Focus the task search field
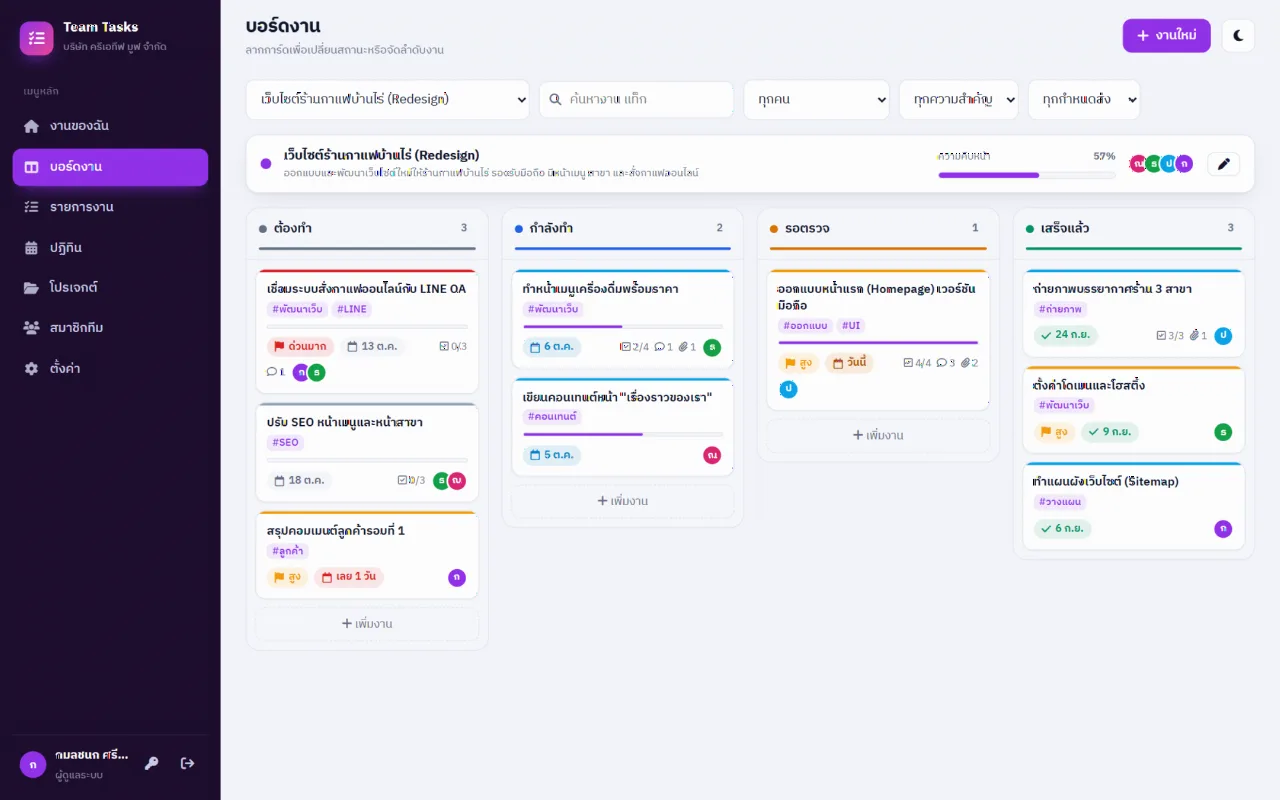 tap(636, 100)
